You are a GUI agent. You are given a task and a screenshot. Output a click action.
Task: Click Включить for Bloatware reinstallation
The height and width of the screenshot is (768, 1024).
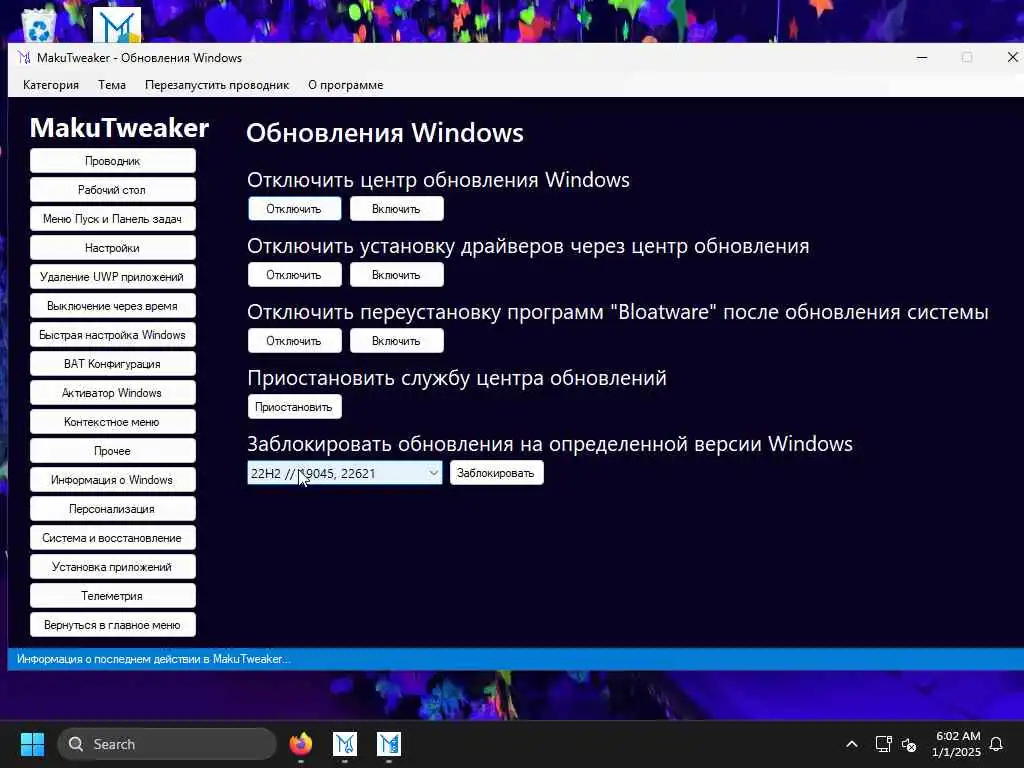point(396,341)
